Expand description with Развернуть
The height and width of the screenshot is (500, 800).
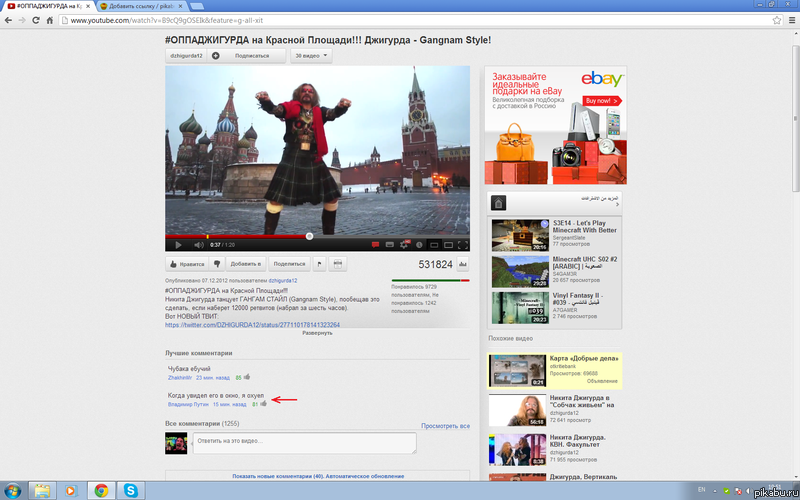coord(317,333)
